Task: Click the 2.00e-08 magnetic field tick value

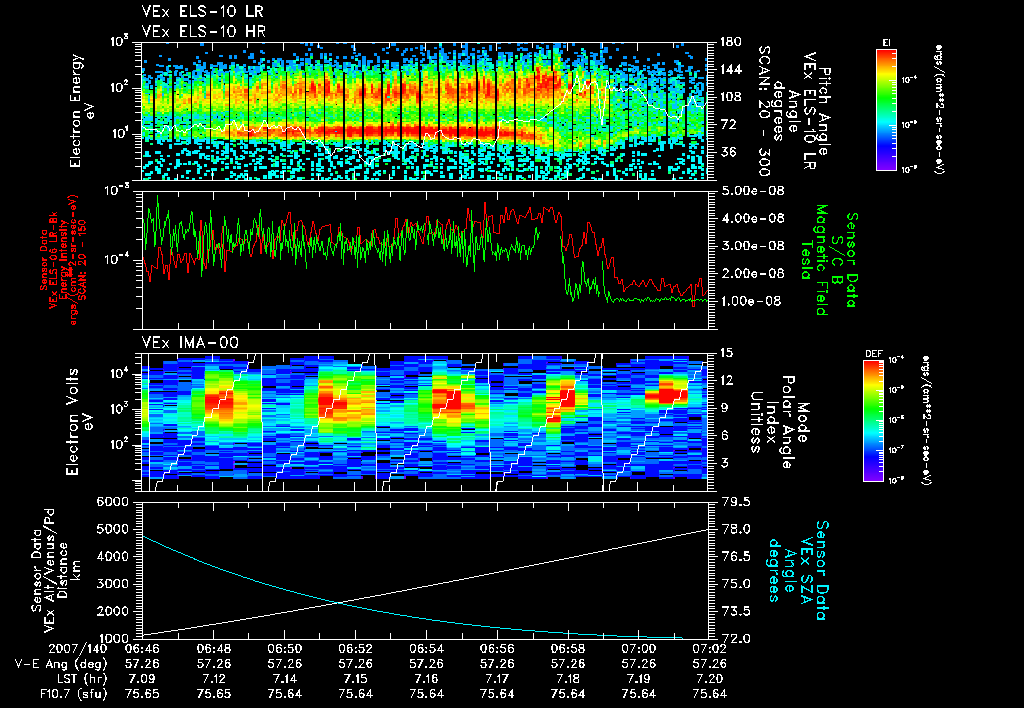Action: click(x=751, y=273)
